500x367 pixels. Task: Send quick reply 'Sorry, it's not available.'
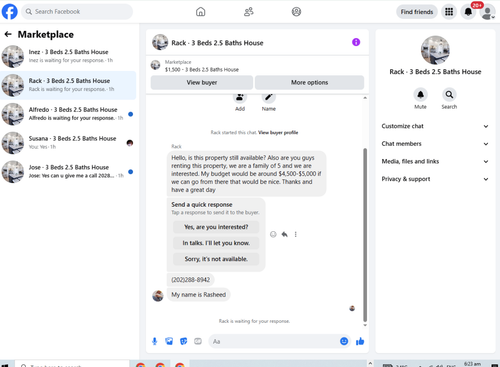(216, 259)
